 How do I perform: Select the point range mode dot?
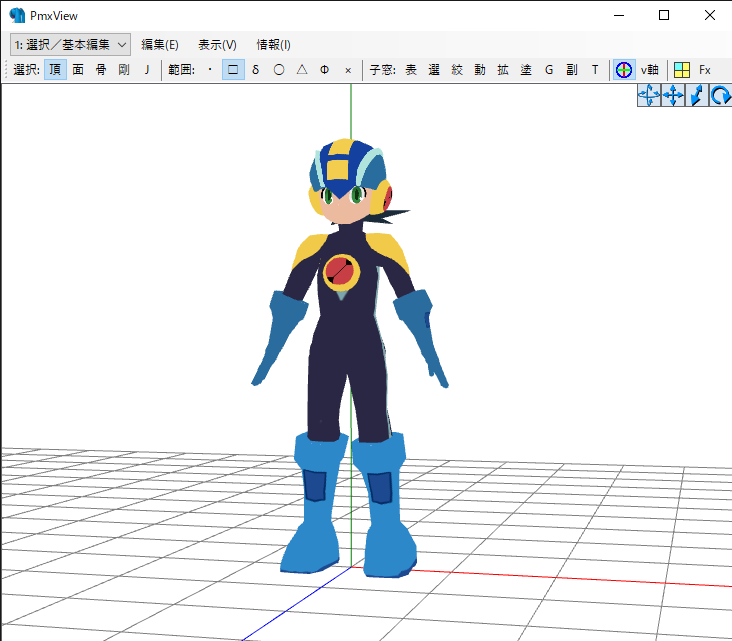coord(210,70)
